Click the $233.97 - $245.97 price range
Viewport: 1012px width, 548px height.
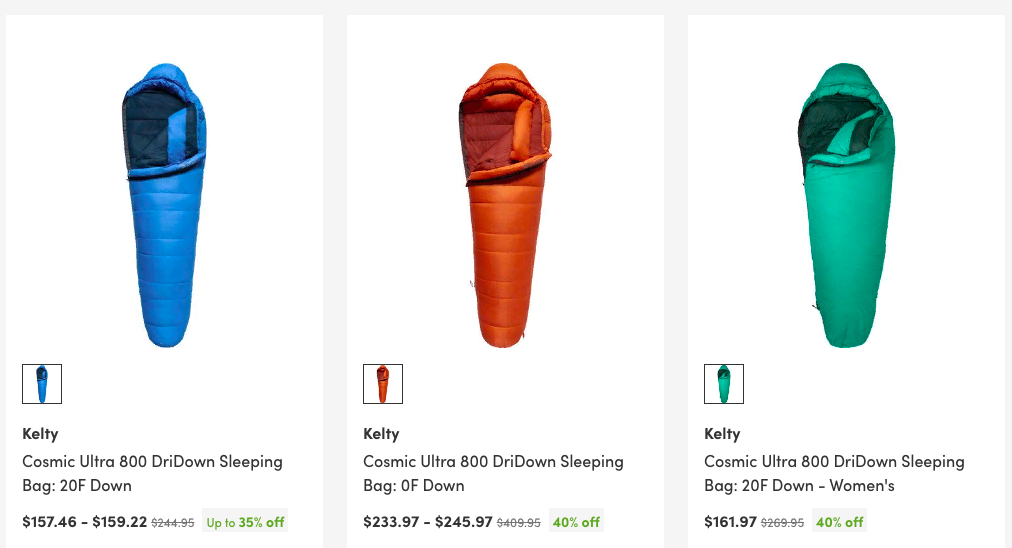point(427,521)
